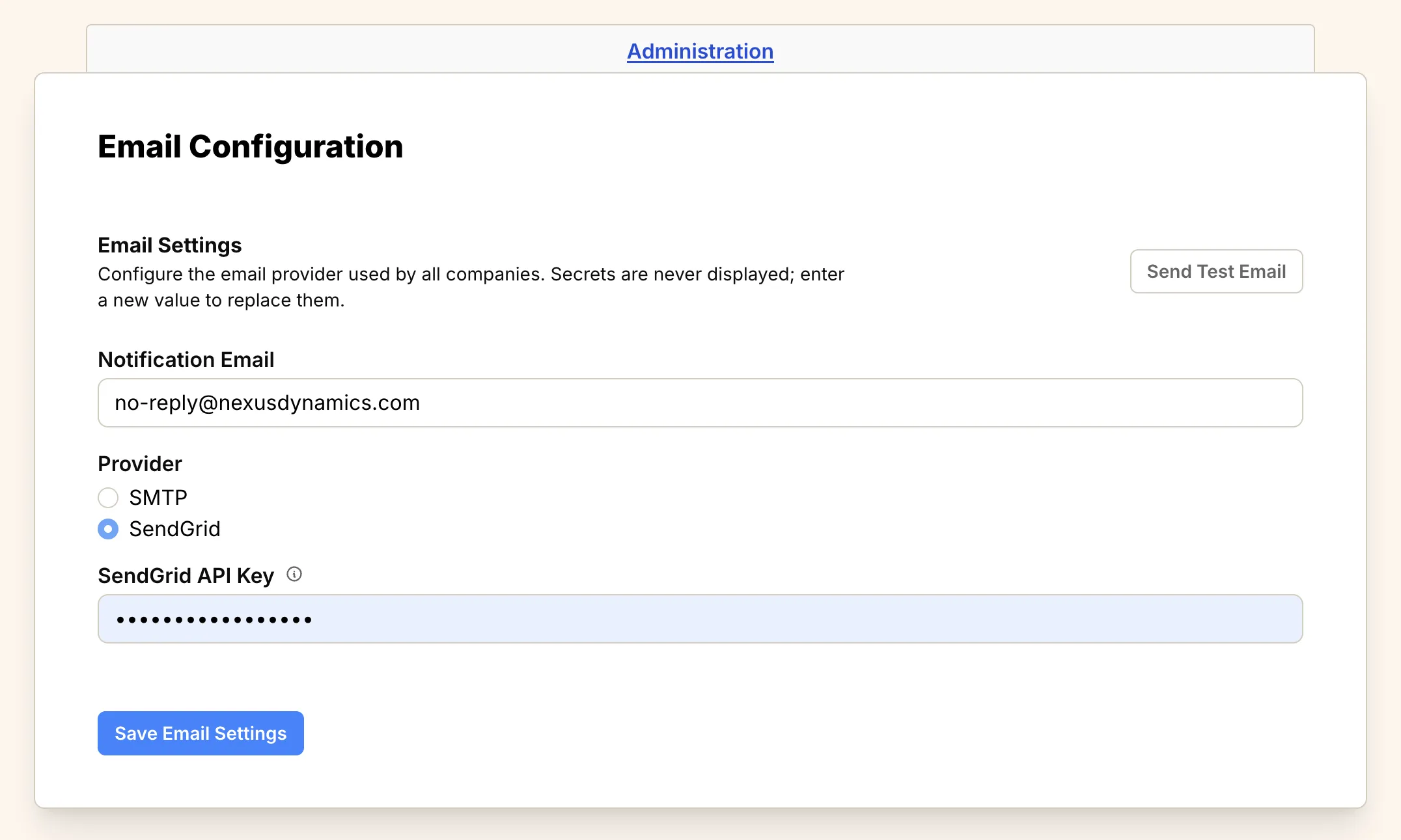Select the SMTP provider radio button
This screenshot has width=1401, height=840.
click(x=108, y=497)
